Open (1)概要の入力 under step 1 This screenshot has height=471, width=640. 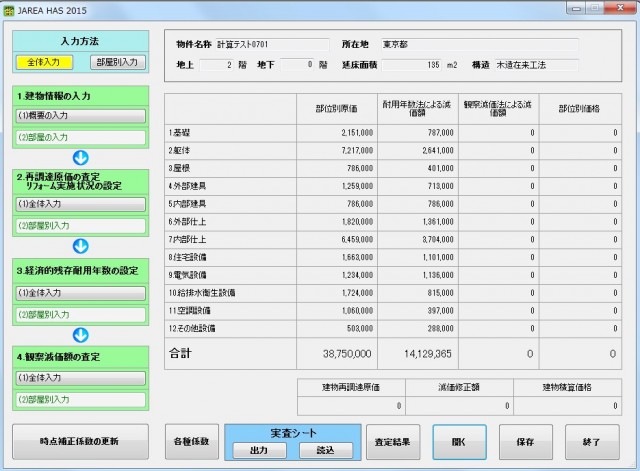[x=80, y=116]
